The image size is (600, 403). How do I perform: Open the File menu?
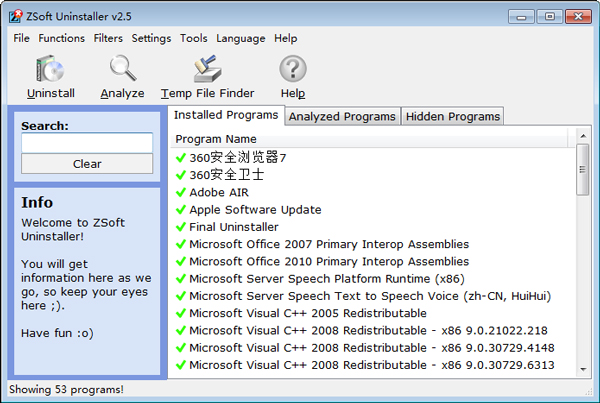tap(21, 38)
